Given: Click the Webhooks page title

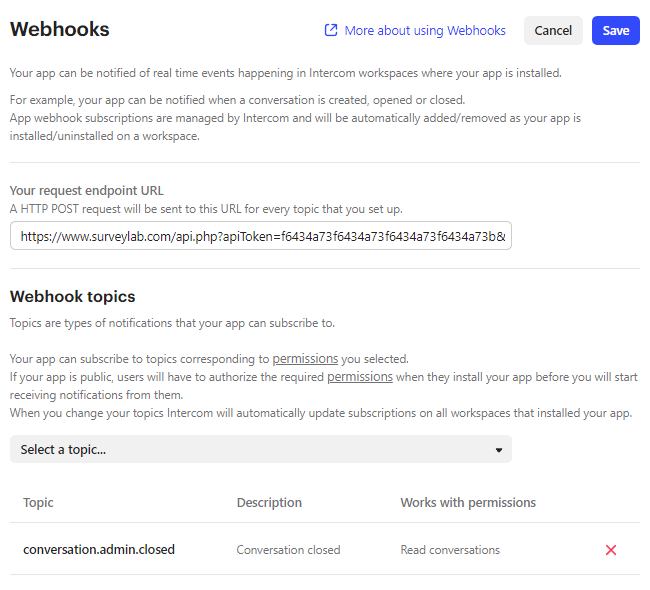Looking at the screenshot, I should pyautogui.click(x=60, y=29).
